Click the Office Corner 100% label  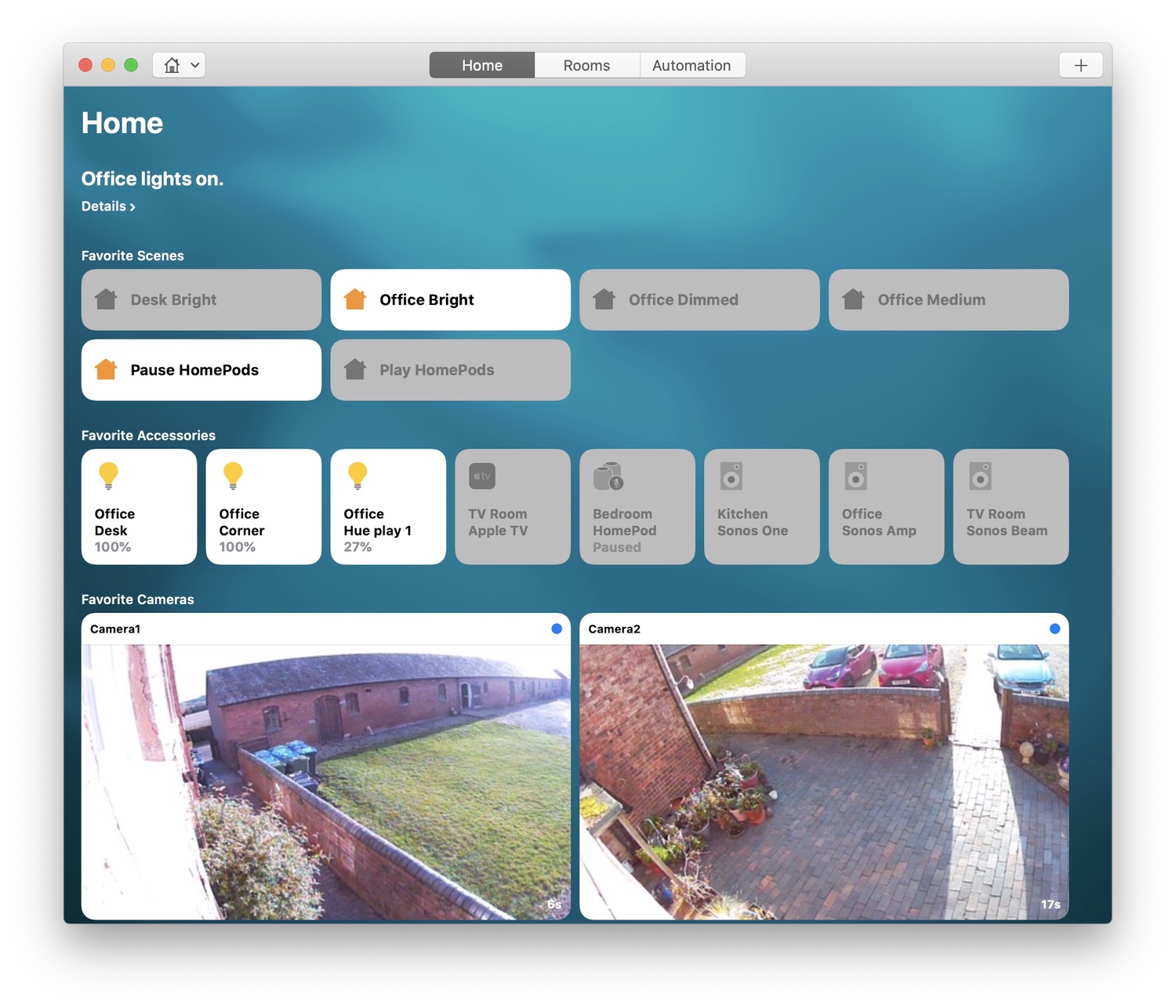[x=238, y=547]
